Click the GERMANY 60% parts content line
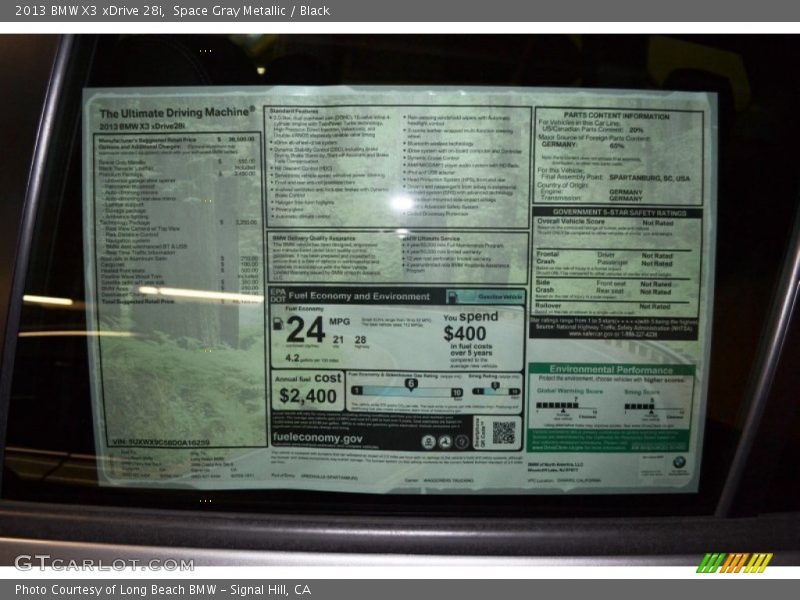 [583, 145]
